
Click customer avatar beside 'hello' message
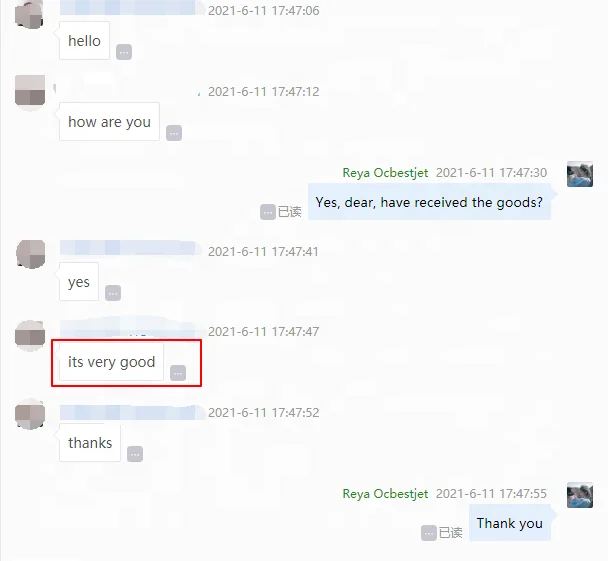30,14
